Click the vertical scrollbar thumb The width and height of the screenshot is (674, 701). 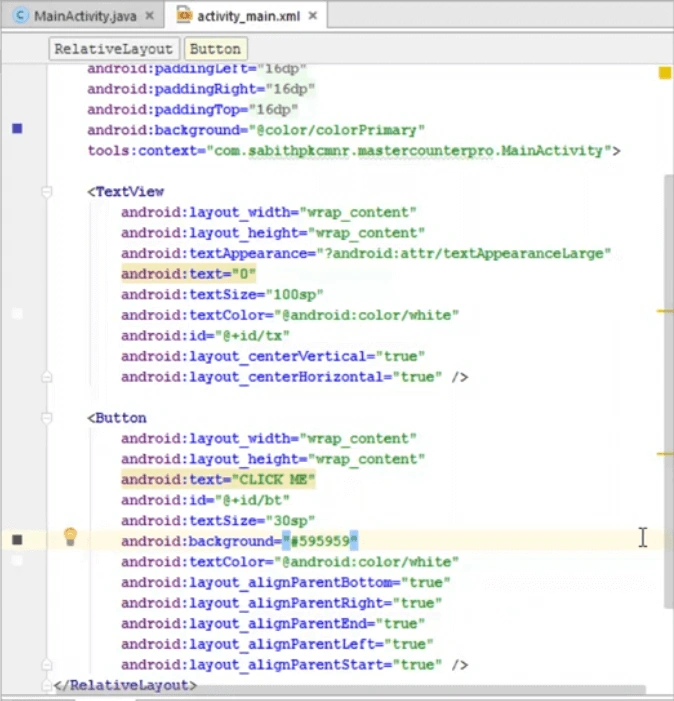669,391
